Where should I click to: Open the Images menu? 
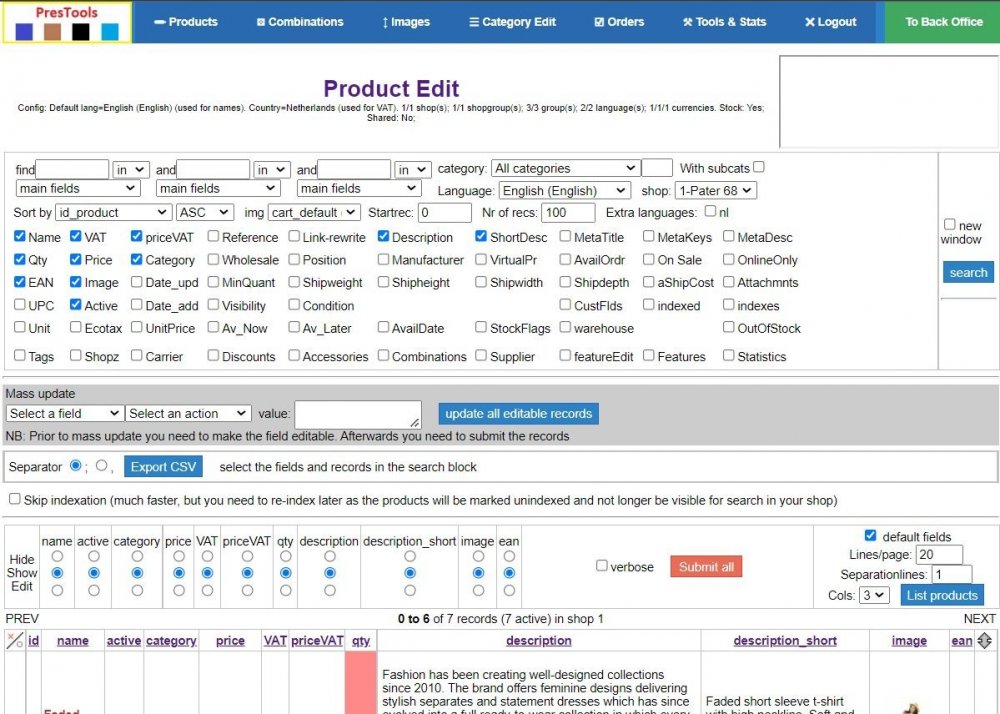coord(406,22)
